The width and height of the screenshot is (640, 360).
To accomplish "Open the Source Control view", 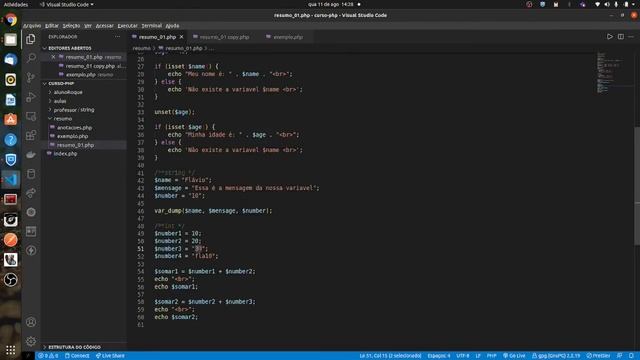I will tap(31, 77).
